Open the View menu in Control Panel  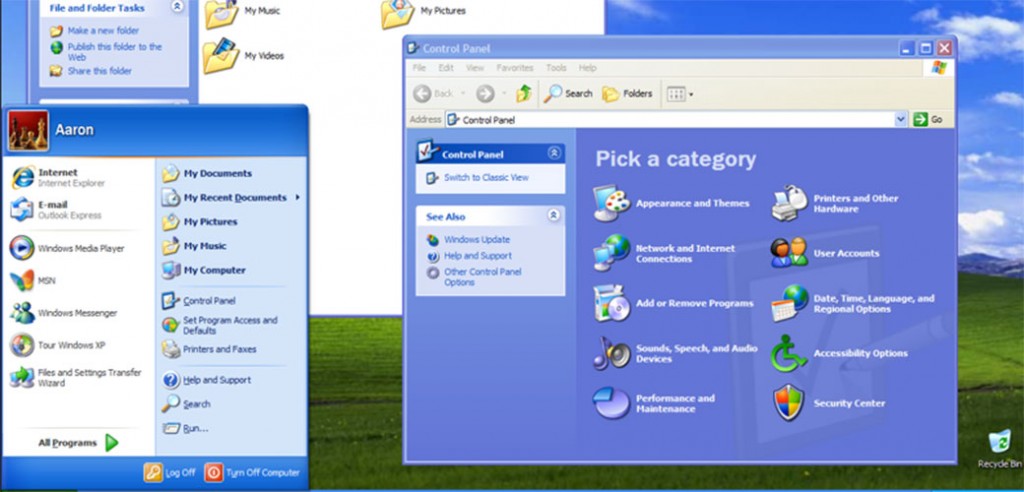click(475, 68)
